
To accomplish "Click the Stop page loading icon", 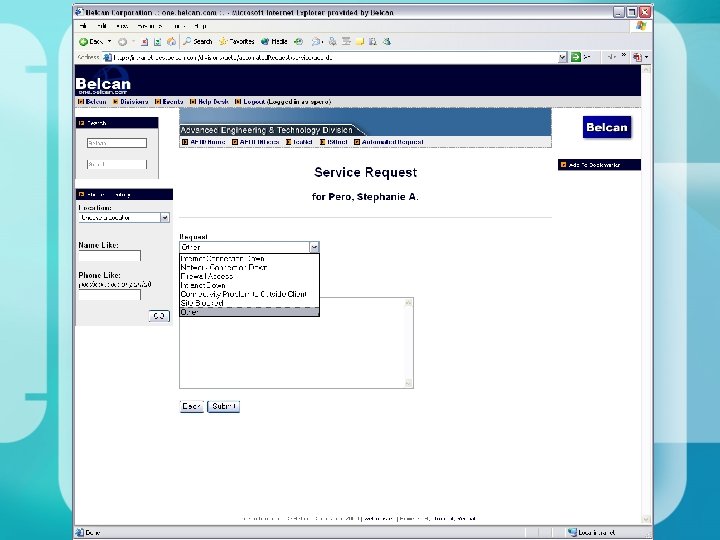I will pyautogui.click(x=144, y=42).
